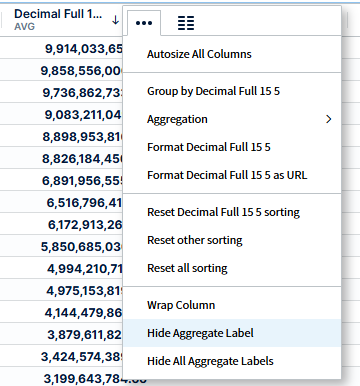The height and width of the screenshot is (386, 360).
Task: Select the cell starting 6,172,913
Action: click(61, 225)
